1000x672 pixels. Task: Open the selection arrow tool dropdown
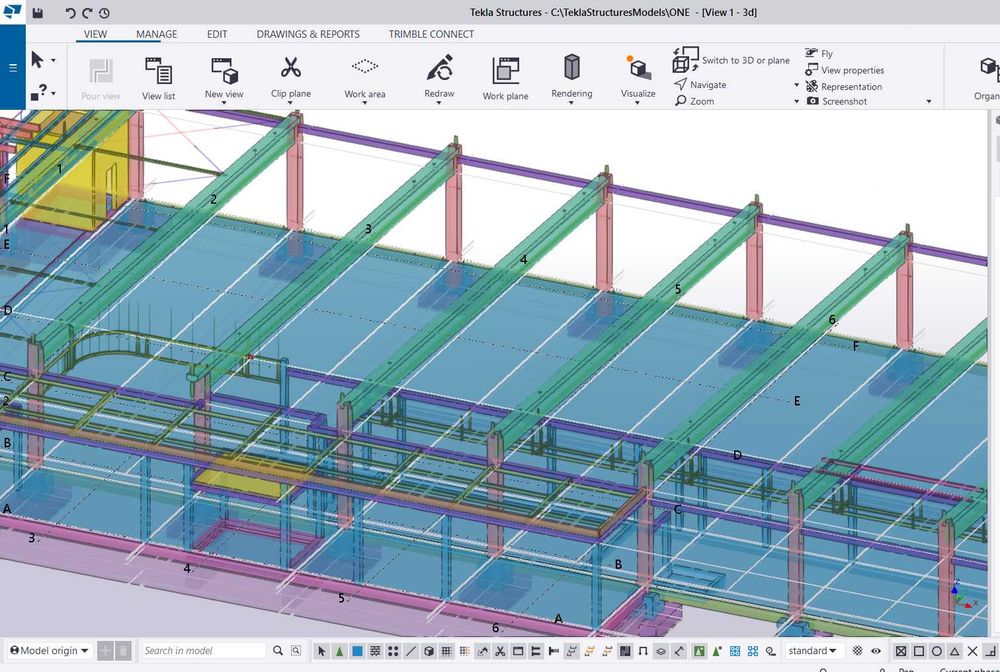click(53, 61)
